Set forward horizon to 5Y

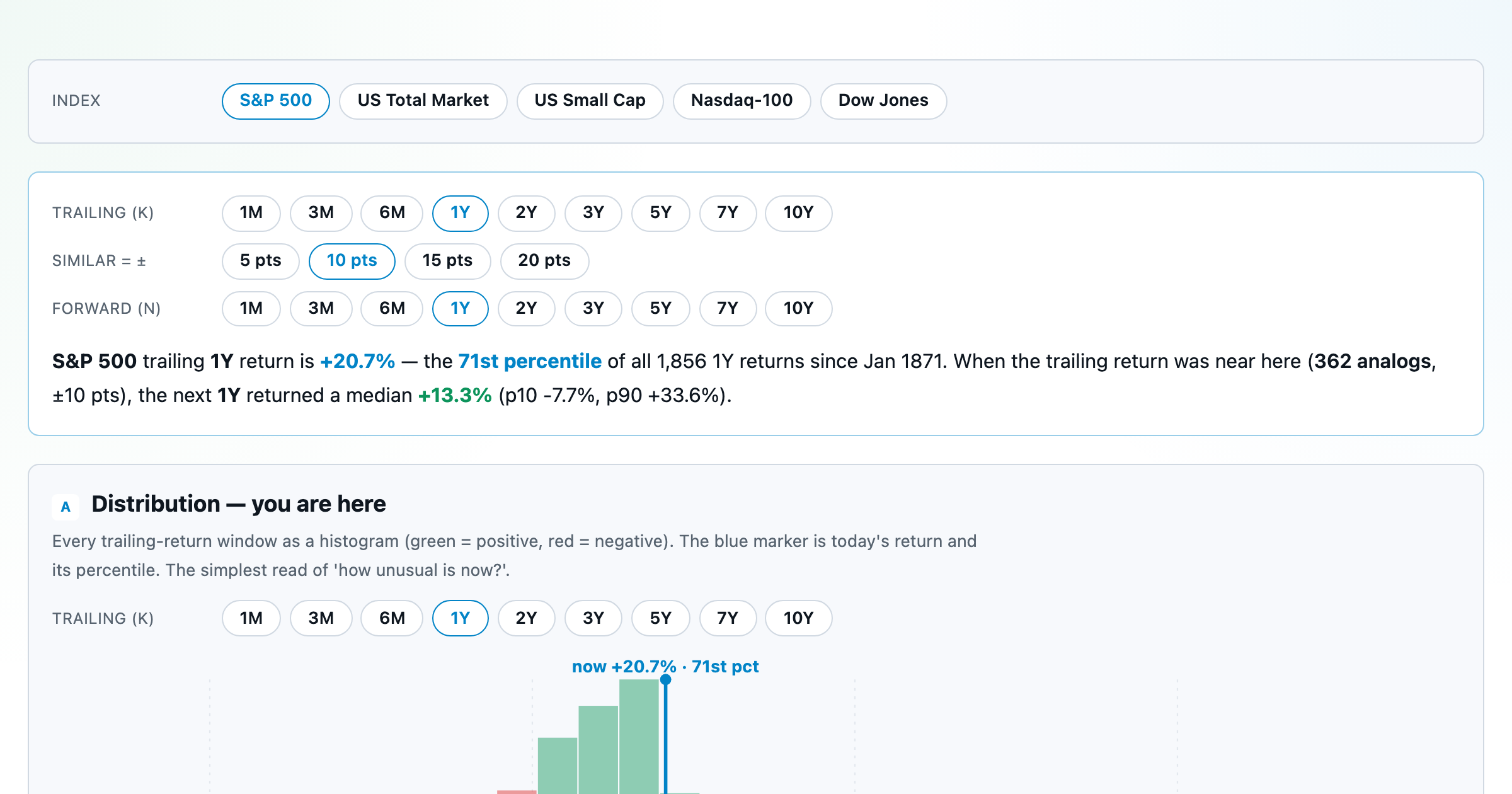coord(661,309)
